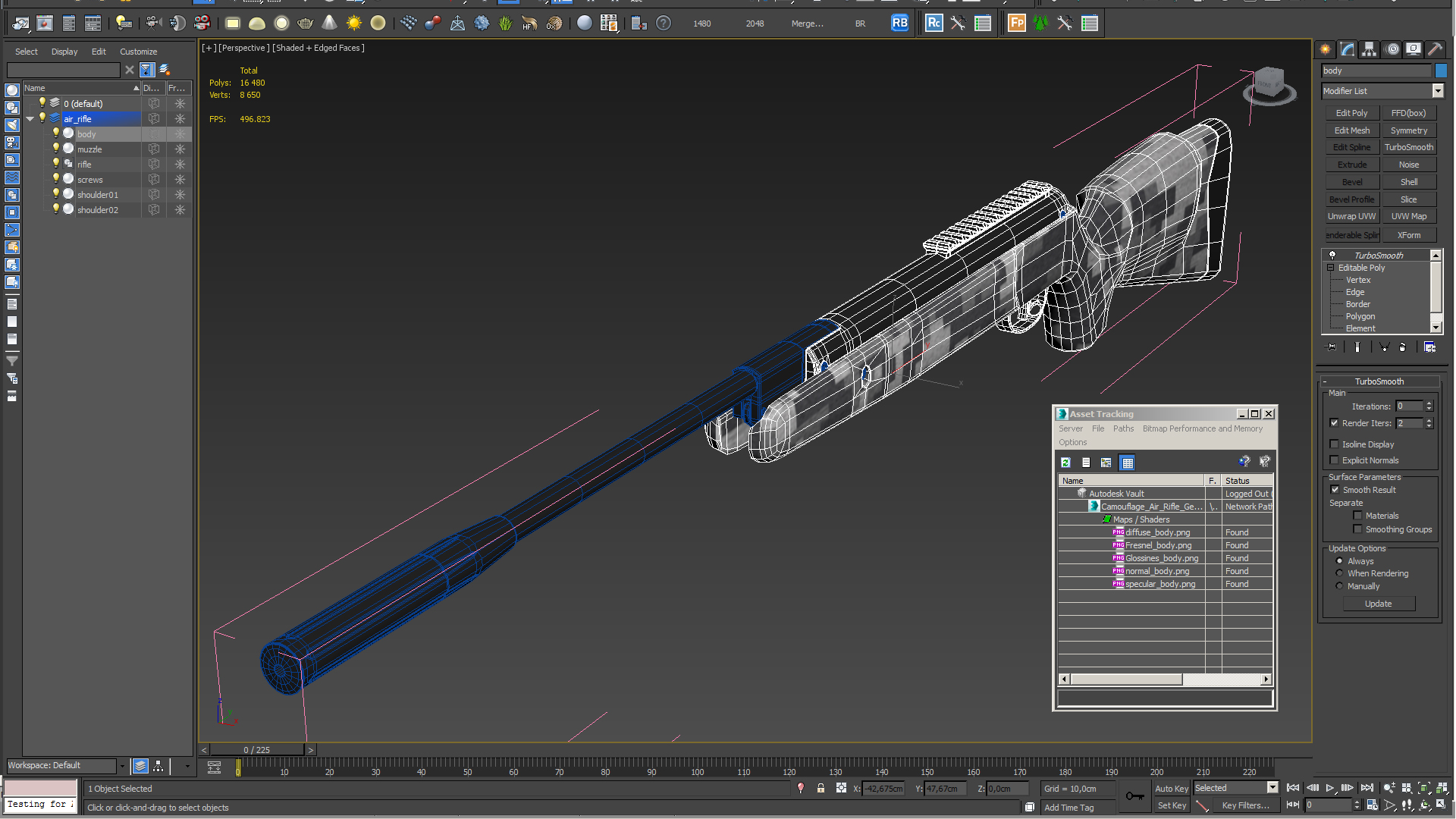This screenshot has height=819, width=1456.
Task: Open the Modifier List dropdown
Action: tap(1438, 91)
